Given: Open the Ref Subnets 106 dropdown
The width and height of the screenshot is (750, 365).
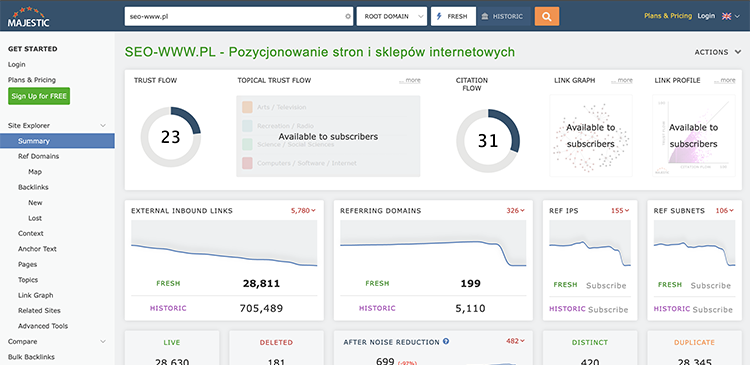Looking at the screenshot, I should [x=725, y=210].
